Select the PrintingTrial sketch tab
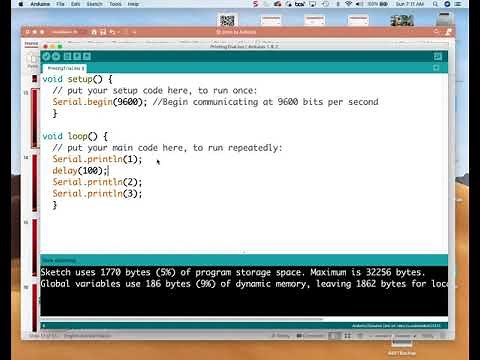Image resolution: width=480 pixels, height=360 pixels. [x=65, y=68]
